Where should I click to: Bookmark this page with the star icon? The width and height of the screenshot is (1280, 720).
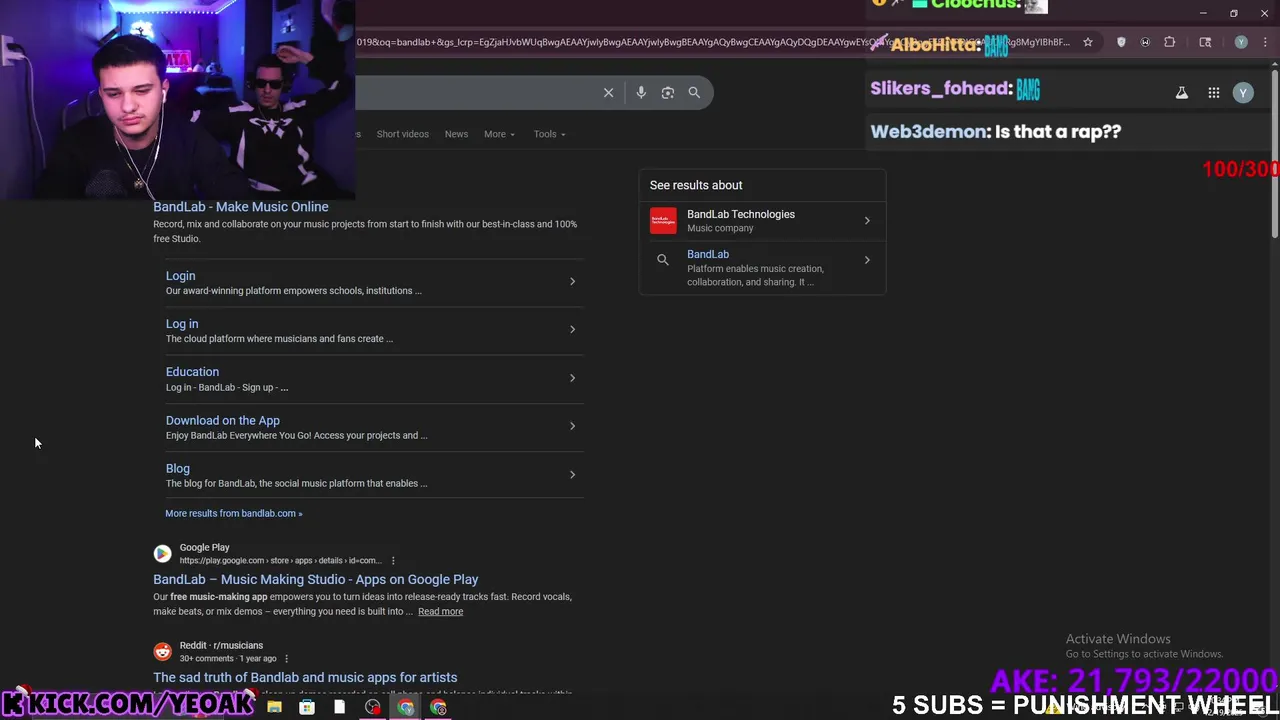1088,42
